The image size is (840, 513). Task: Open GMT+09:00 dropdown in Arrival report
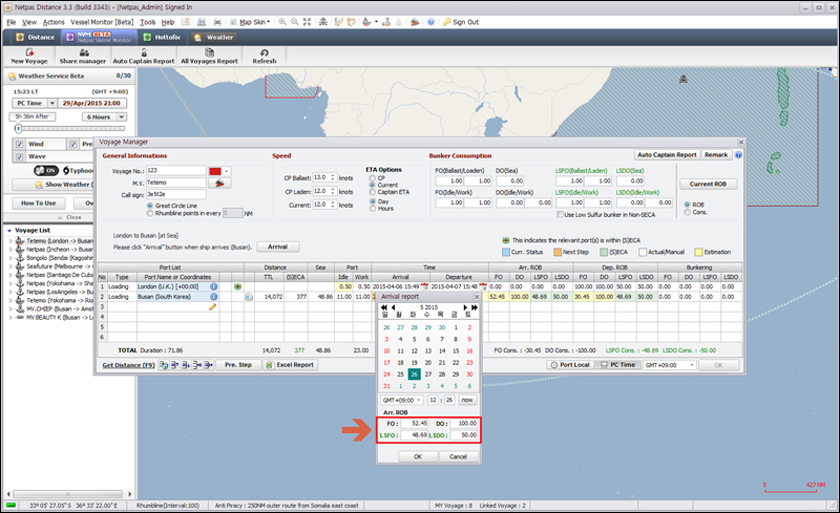[418, 400]
